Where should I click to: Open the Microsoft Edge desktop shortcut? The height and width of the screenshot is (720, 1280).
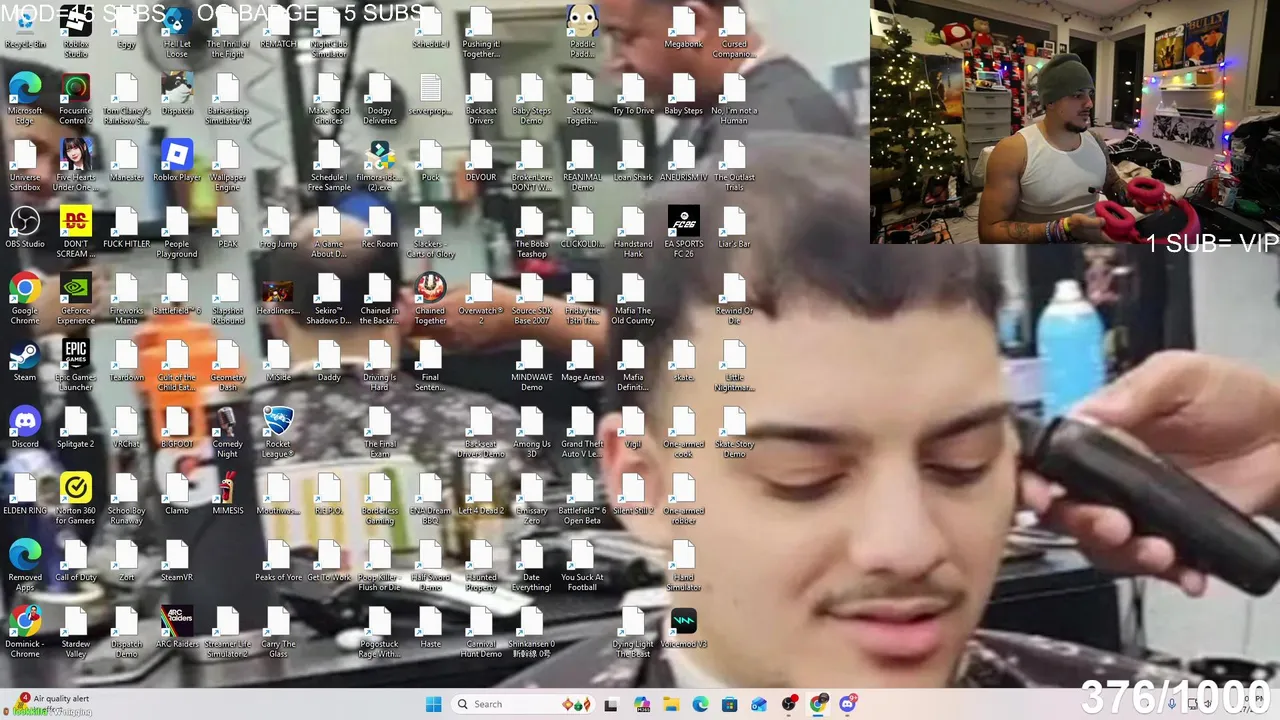point(25,98)
